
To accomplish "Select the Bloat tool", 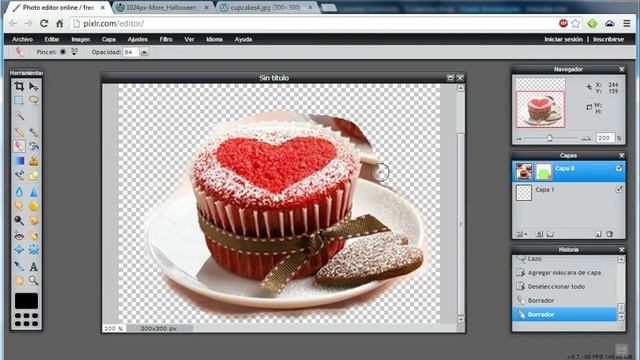I will (x=19, y=250).
